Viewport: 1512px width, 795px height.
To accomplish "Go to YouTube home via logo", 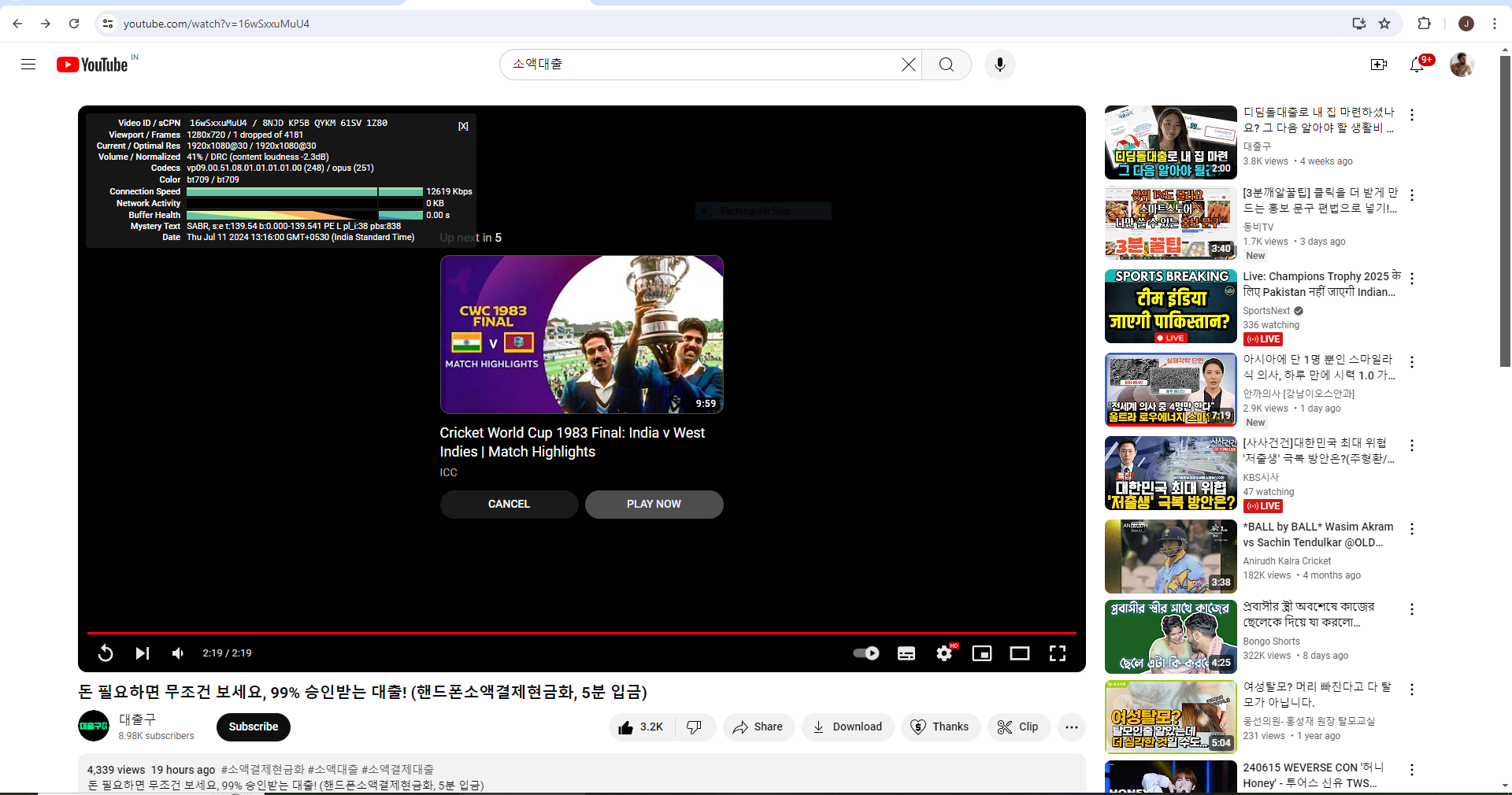I will click(x=93, y=65).
